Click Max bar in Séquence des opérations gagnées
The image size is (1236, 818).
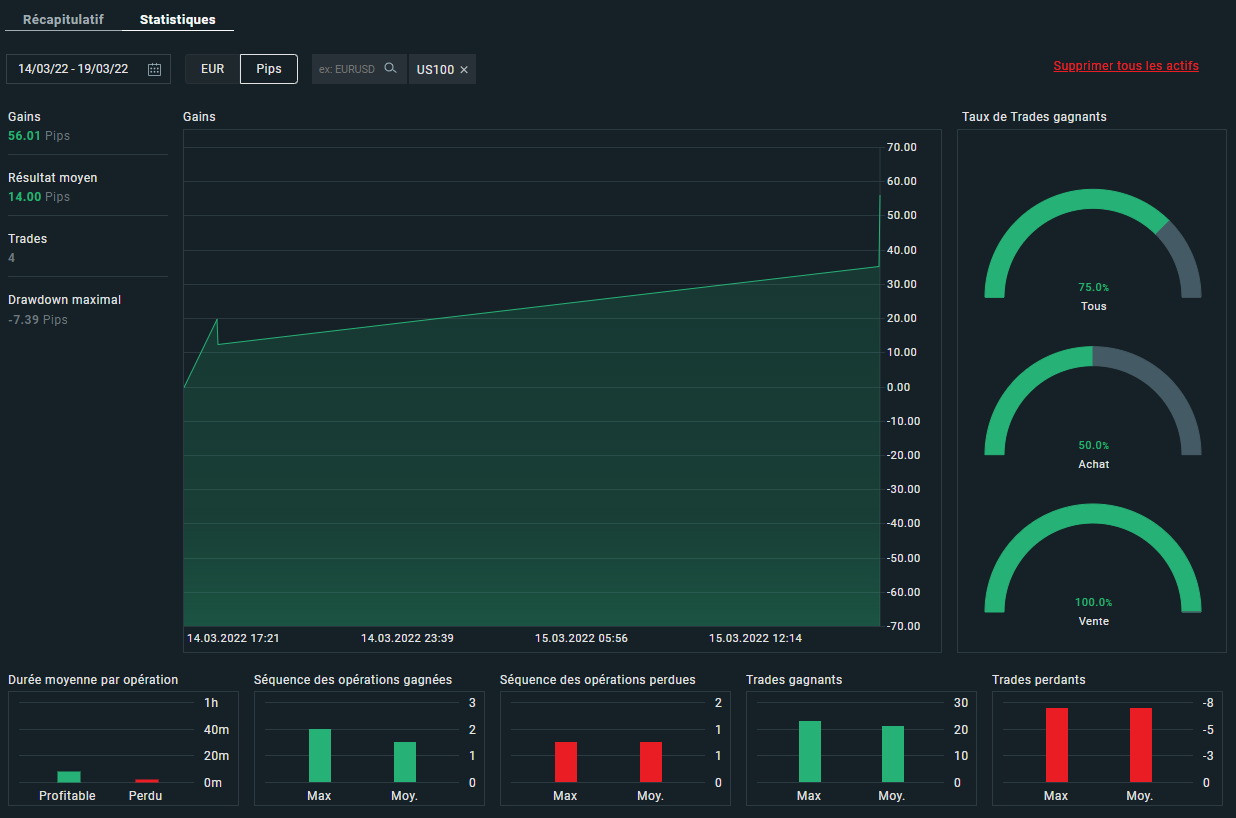pyautogui.click(x=319, y=755)
